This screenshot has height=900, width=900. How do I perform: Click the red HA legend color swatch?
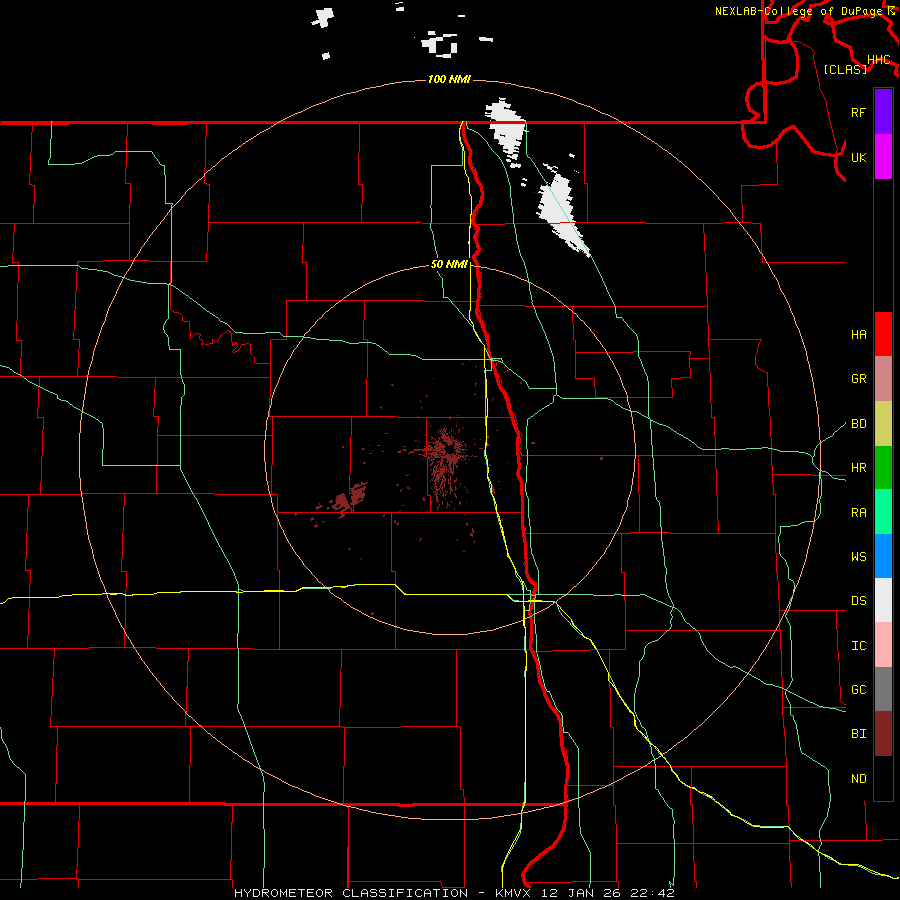coord(883,334)
